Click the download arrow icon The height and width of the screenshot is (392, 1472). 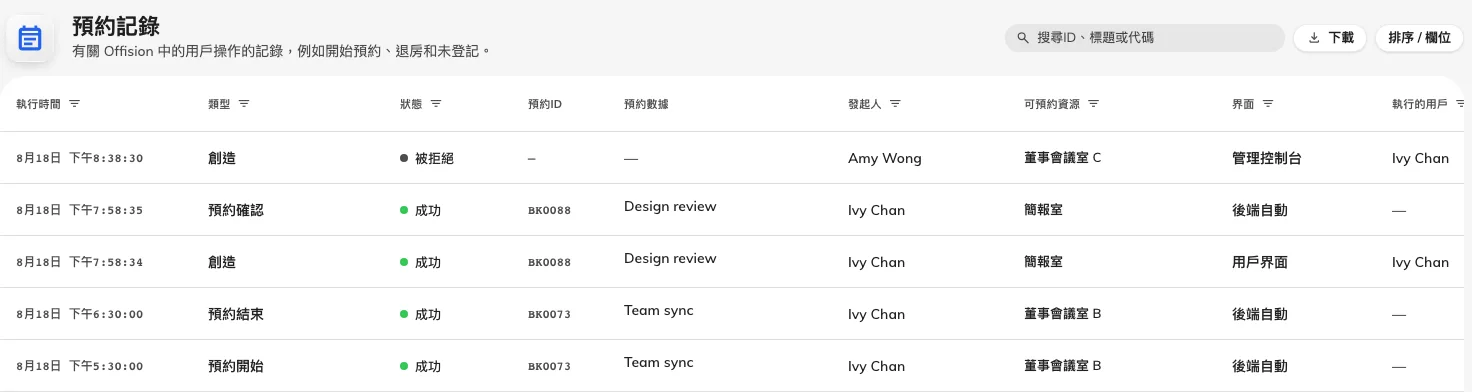1313,38
